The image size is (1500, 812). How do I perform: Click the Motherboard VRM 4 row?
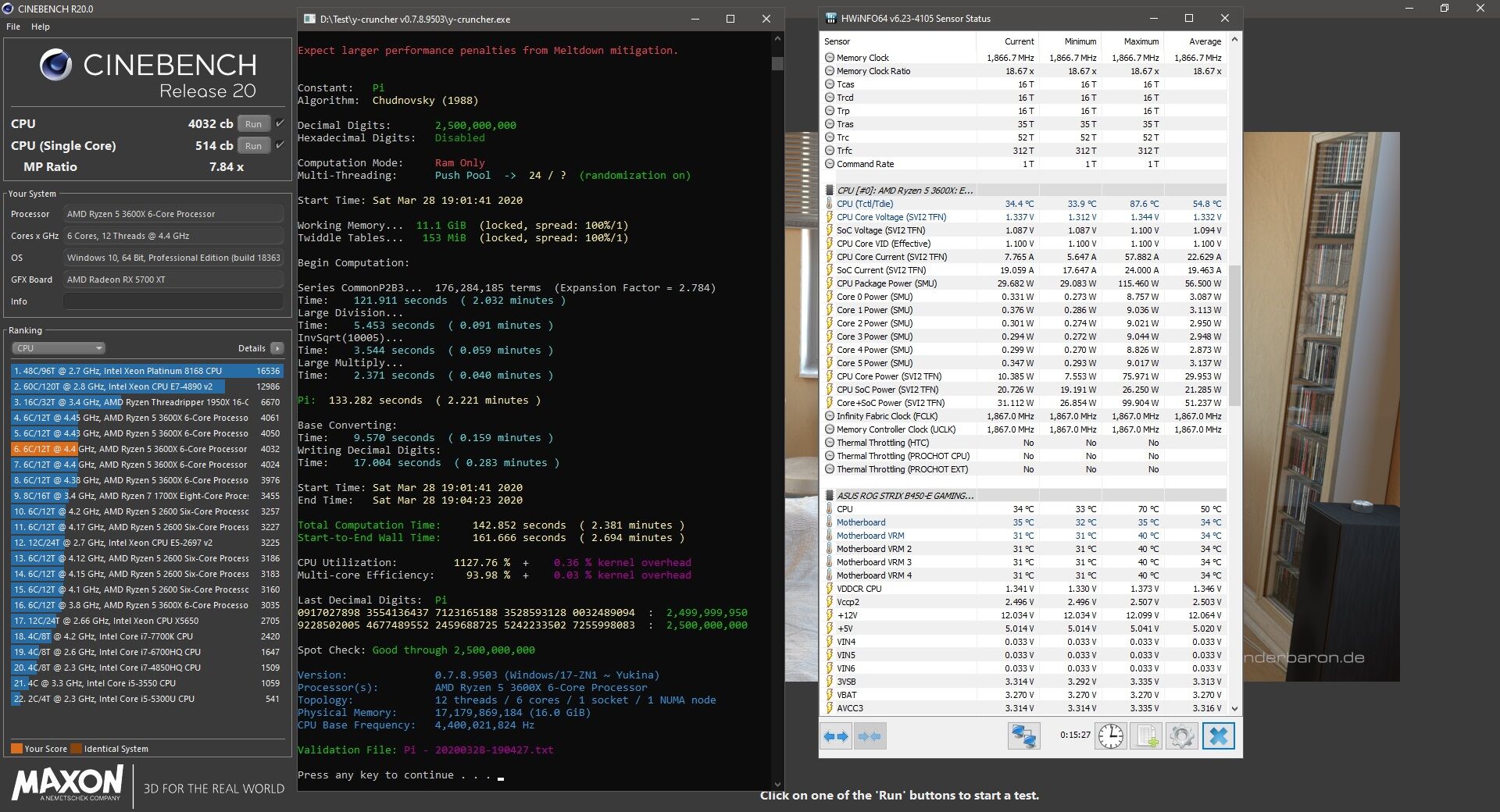pyautogui.click(x=1024, y=575)
